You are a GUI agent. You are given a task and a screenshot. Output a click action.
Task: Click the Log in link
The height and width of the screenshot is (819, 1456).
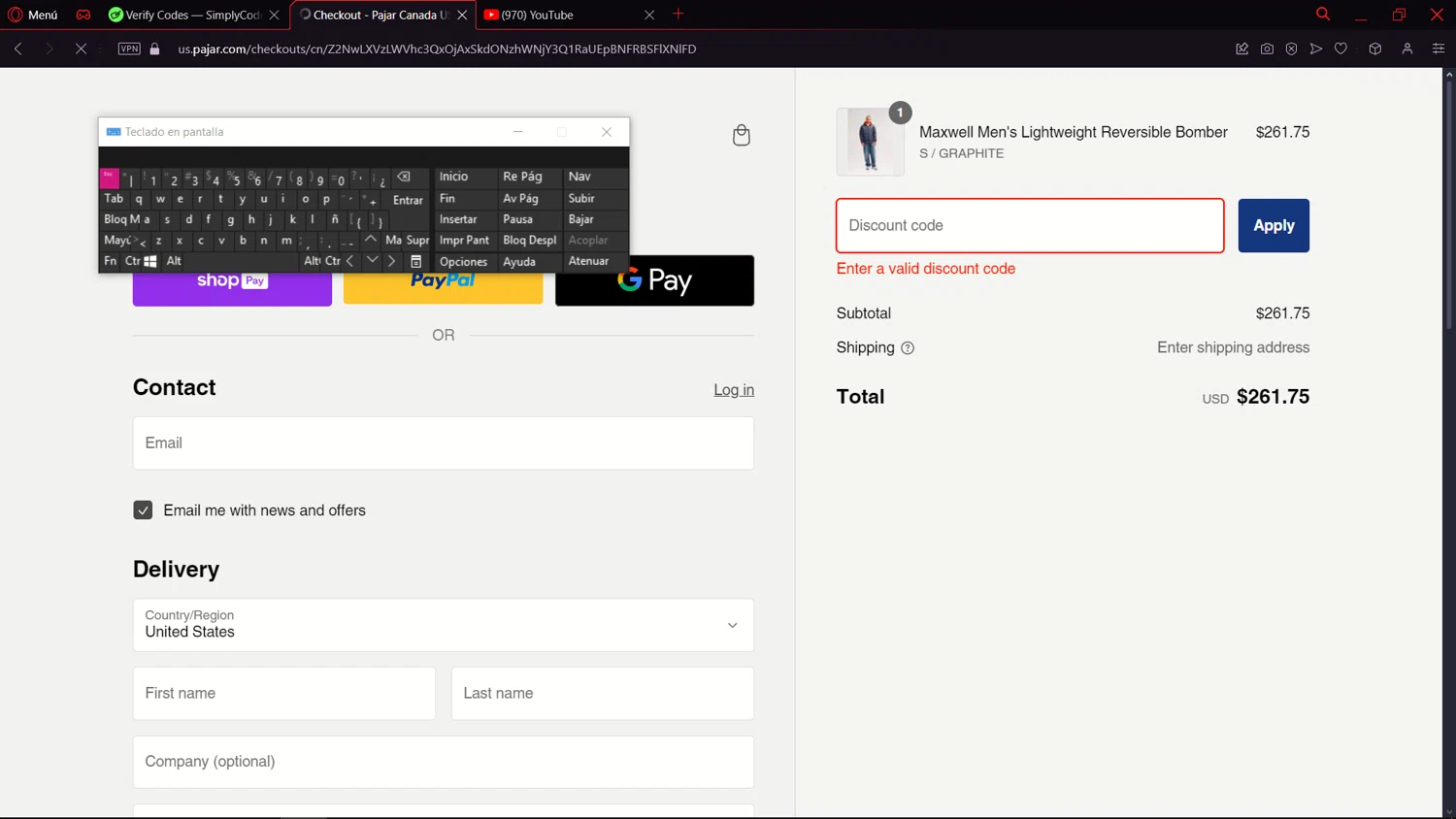coord(734,389)
